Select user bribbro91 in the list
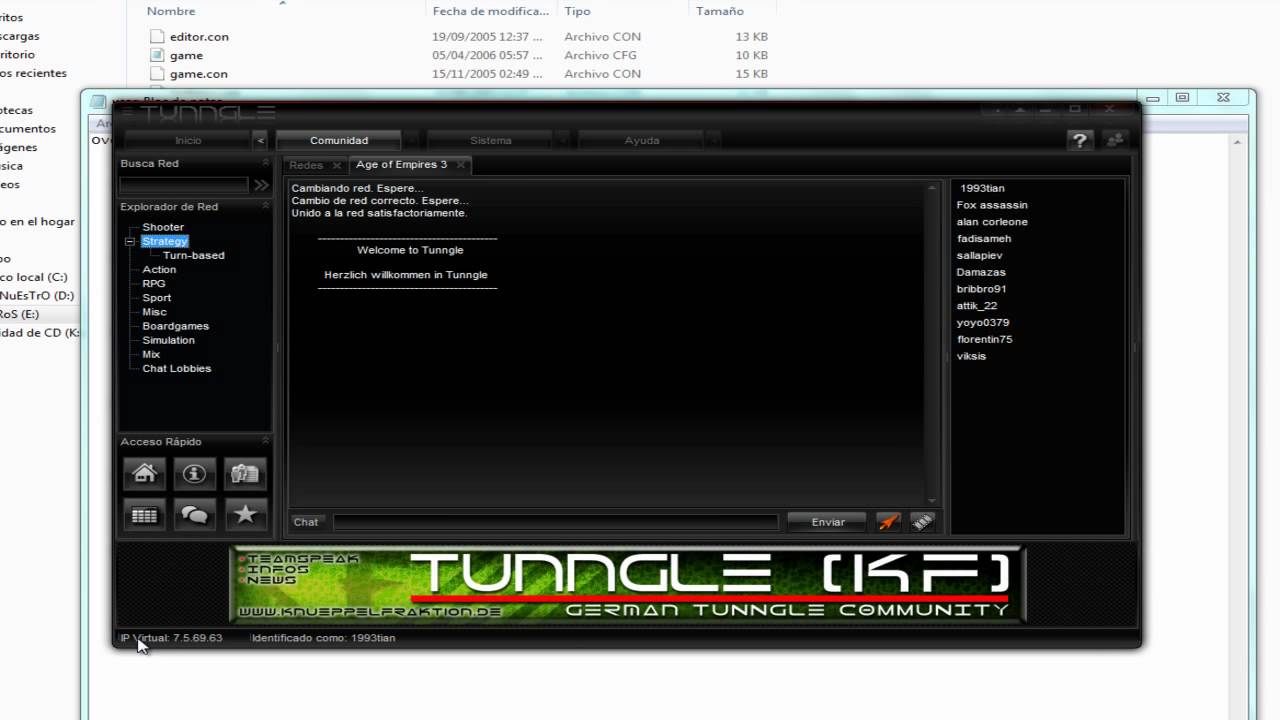The image size is (1280, 720). (982, 289)
